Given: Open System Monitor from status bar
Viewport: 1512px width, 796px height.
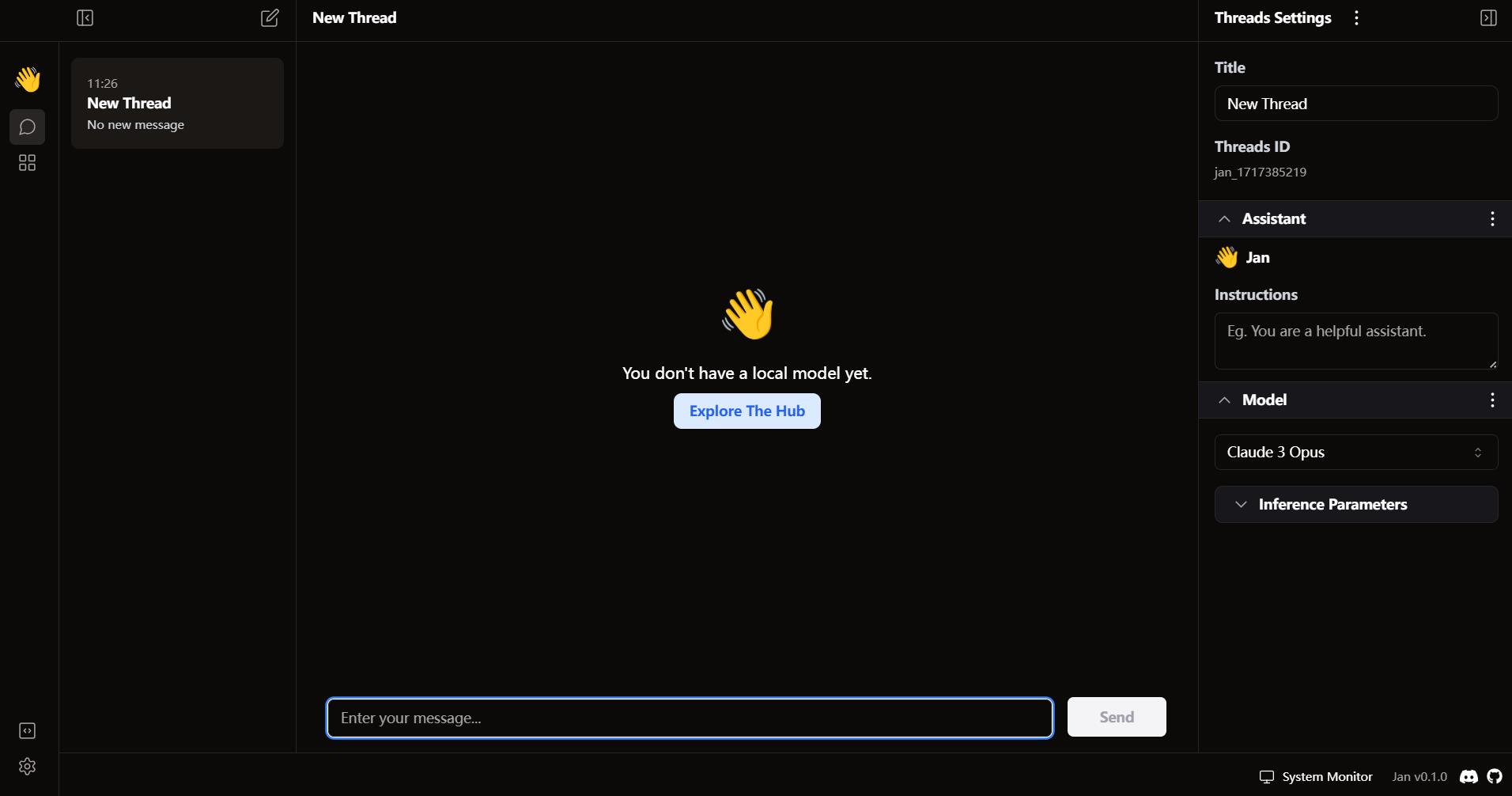Looking at the screenshot, I should [x=1316, y=776].
